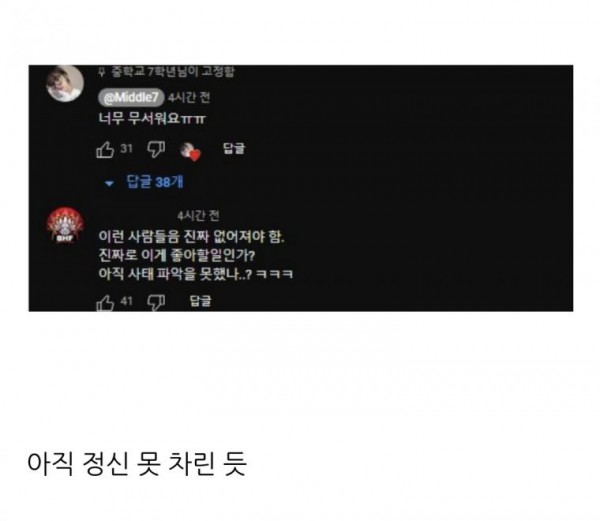Open @Middle7 profile avatar
Screen dimensions: 600x521
pos(65,84)
